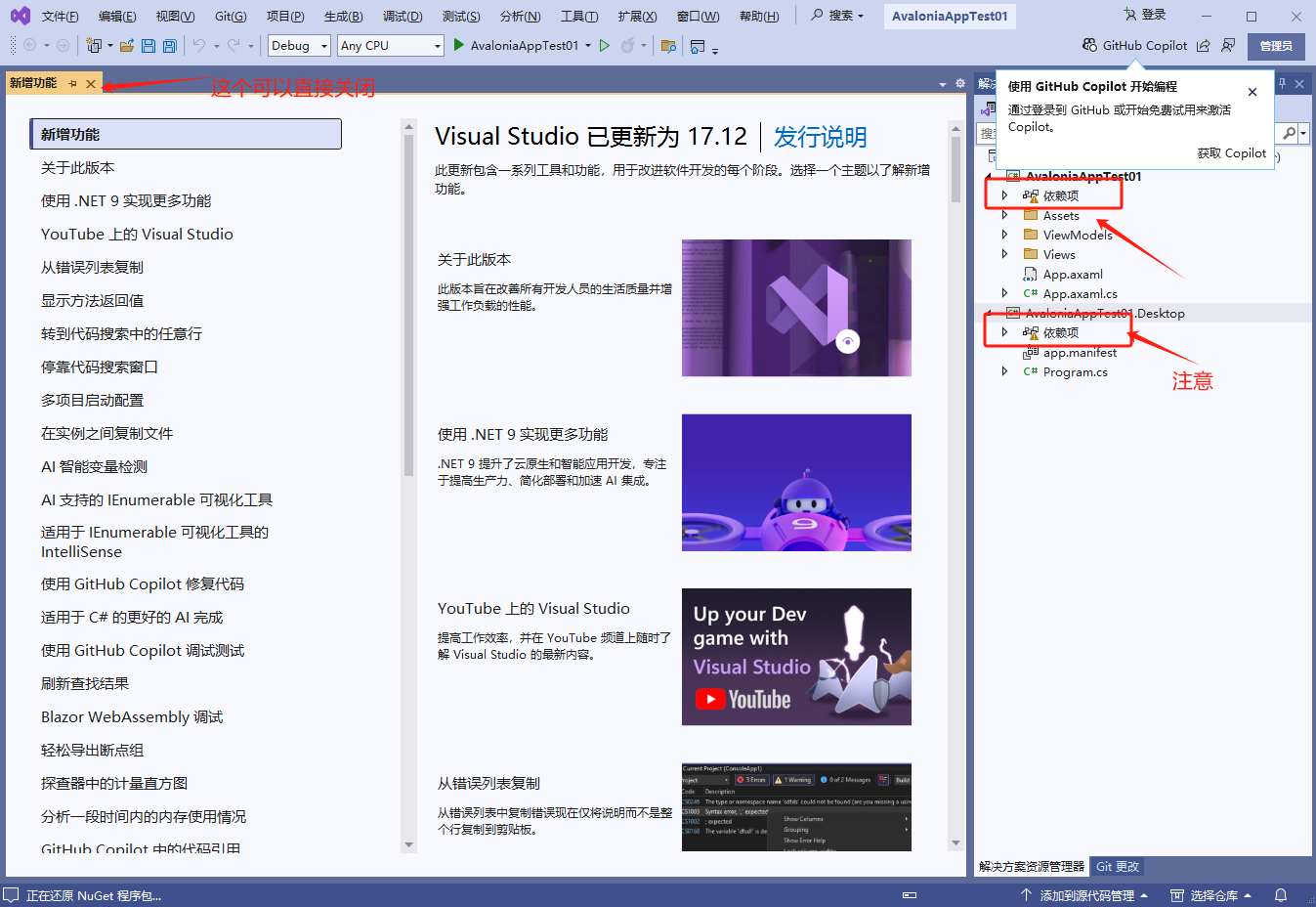The width and height of the screenshot is (1316, 907).
Task: Select app.manifest in Solution Explorer
Action: pos(1080,352)
